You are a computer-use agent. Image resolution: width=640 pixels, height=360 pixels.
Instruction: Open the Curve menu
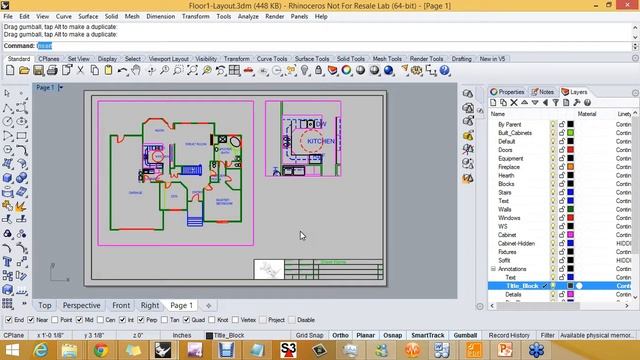pos(64,16)
